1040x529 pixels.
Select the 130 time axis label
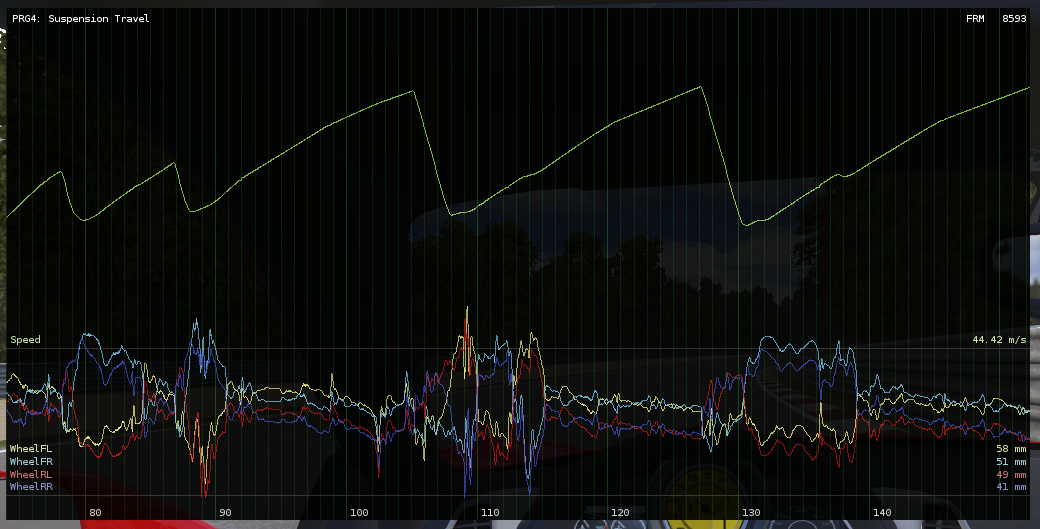pyautogui.click(x=751, y=512)
